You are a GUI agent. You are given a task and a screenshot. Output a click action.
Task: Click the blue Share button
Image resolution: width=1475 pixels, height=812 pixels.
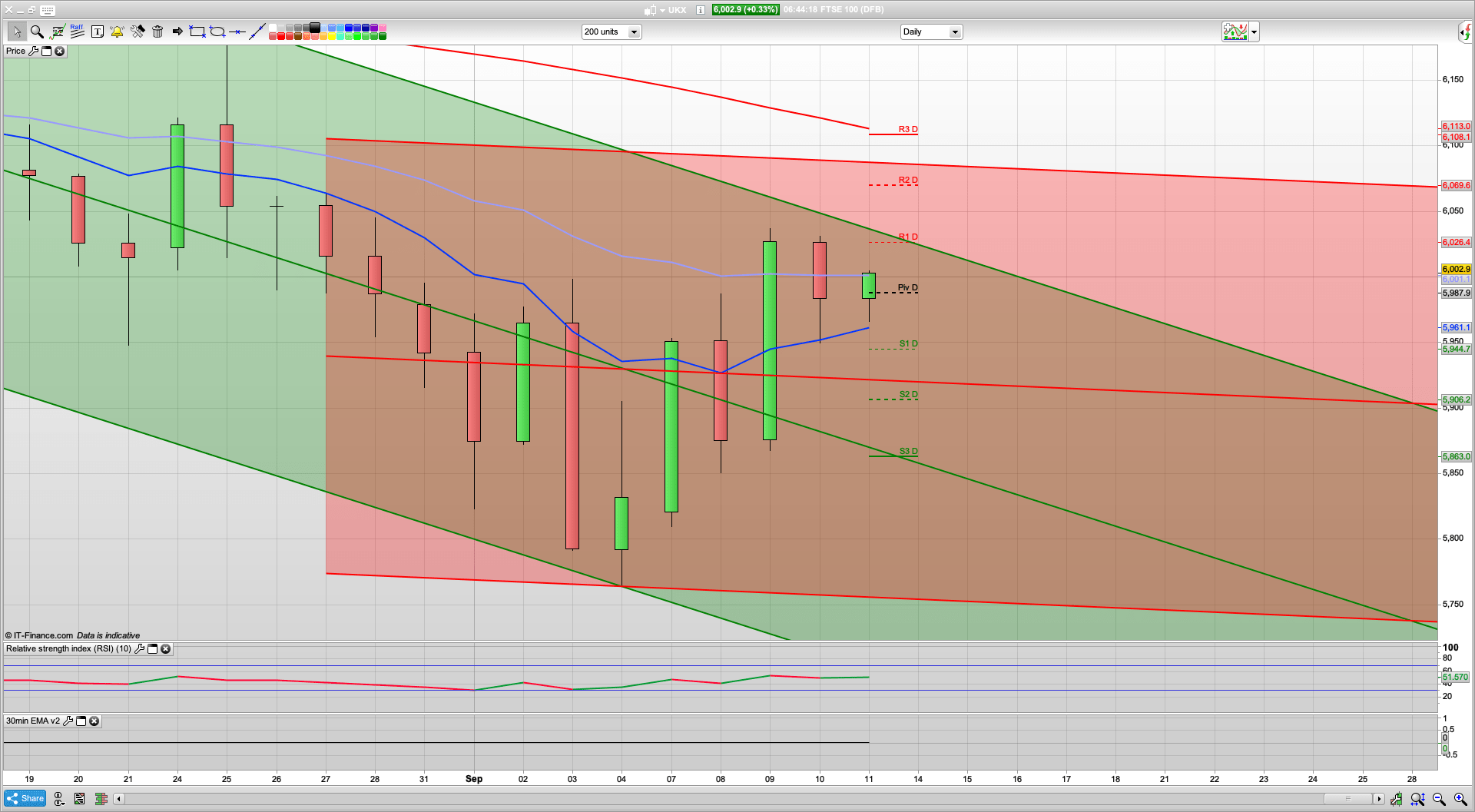[x=25, y=798]
